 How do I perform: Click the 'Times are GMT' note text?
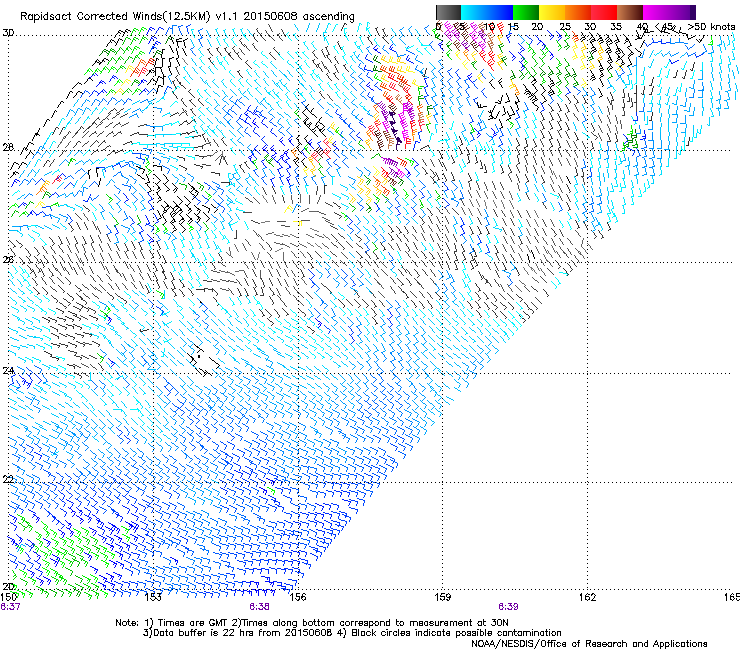[x=192, y=623]
